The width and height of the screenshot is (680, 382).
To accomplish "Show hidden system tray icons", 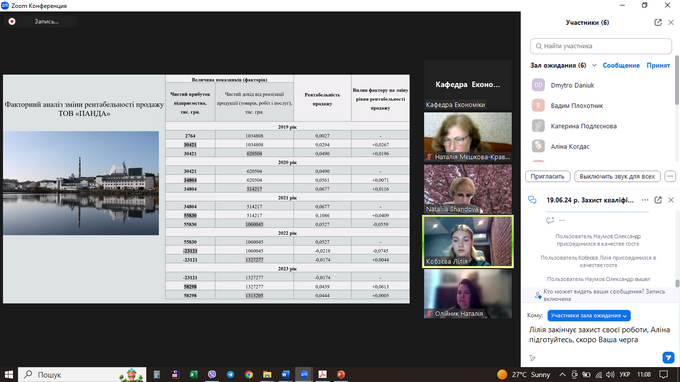I will click(x=562, y=375).
